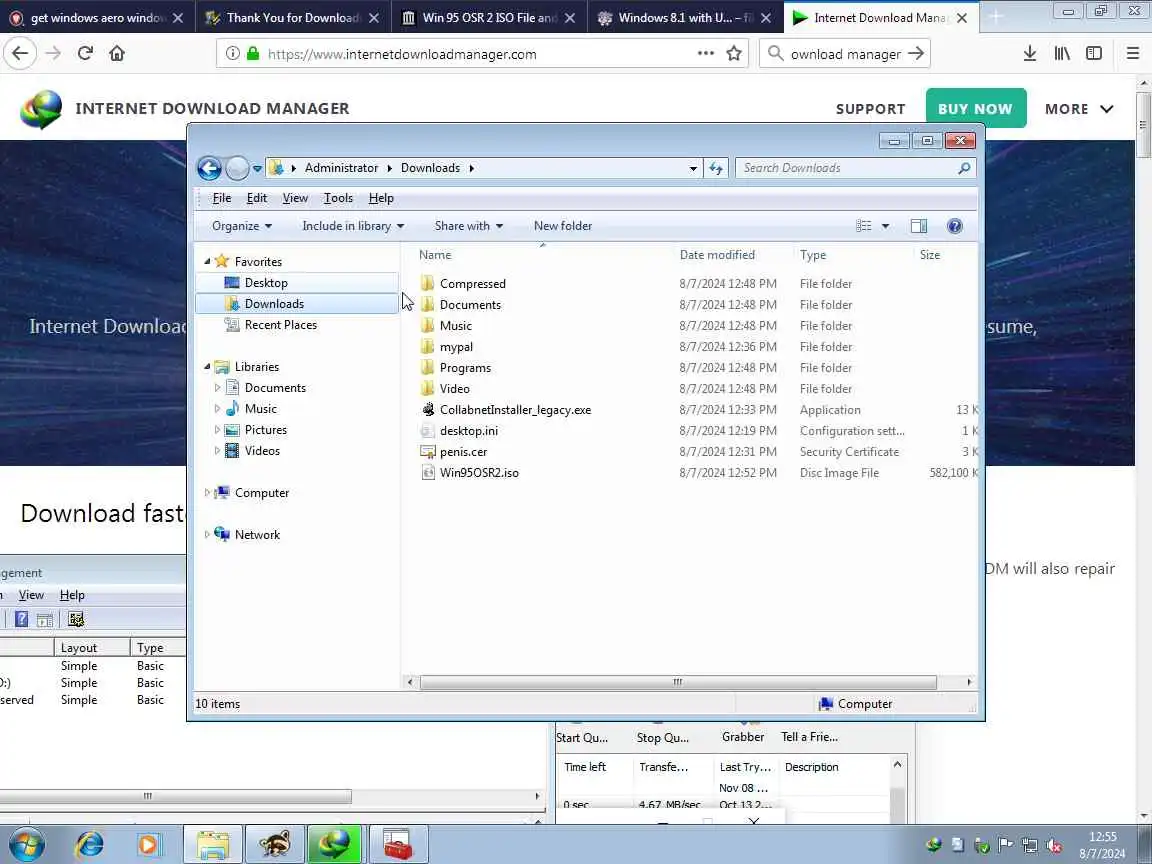Toggle the Firefox sidebar icon
This screenshot has width=1152, height=864.
point(1094,53)
